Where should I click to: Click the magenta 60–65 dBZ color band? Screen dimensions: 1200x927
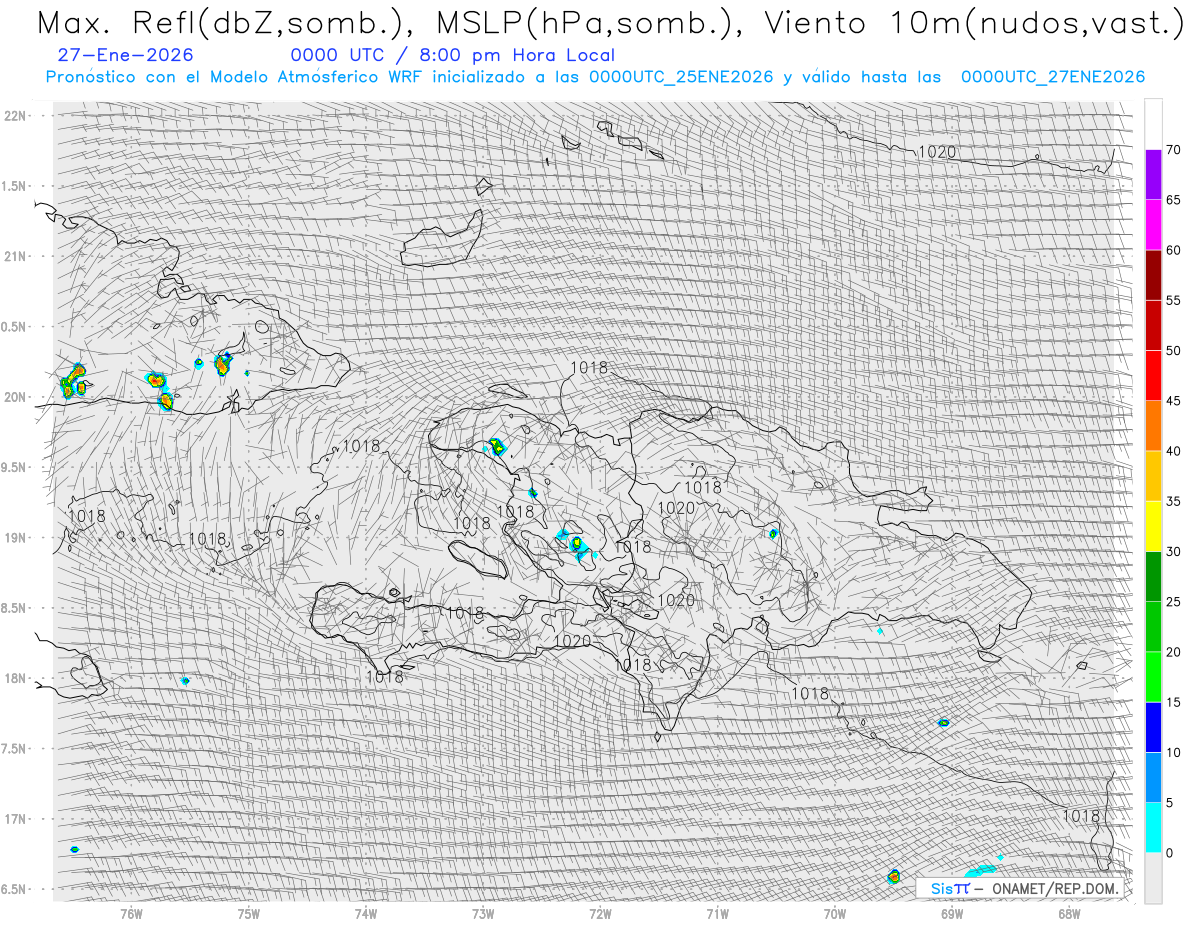(x=1153, y=225)
